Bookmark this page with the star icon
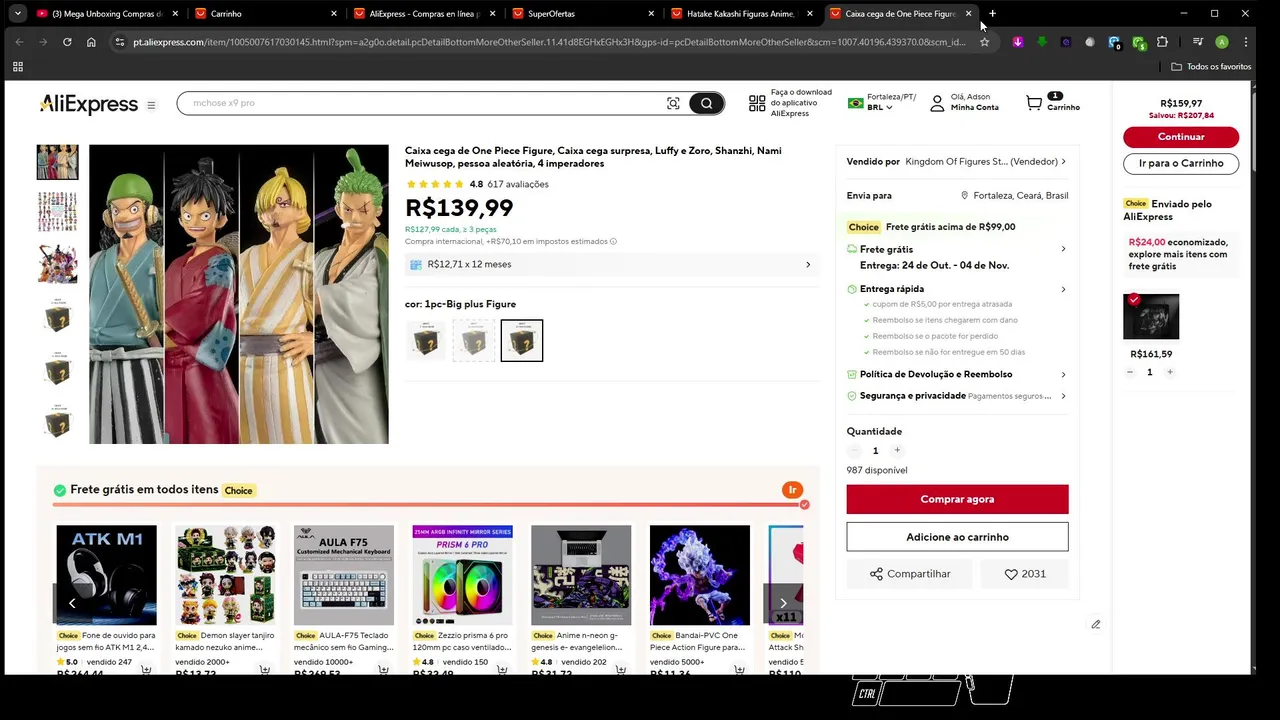The width and height of the screenshot is (1280, 720). (984, 42)
